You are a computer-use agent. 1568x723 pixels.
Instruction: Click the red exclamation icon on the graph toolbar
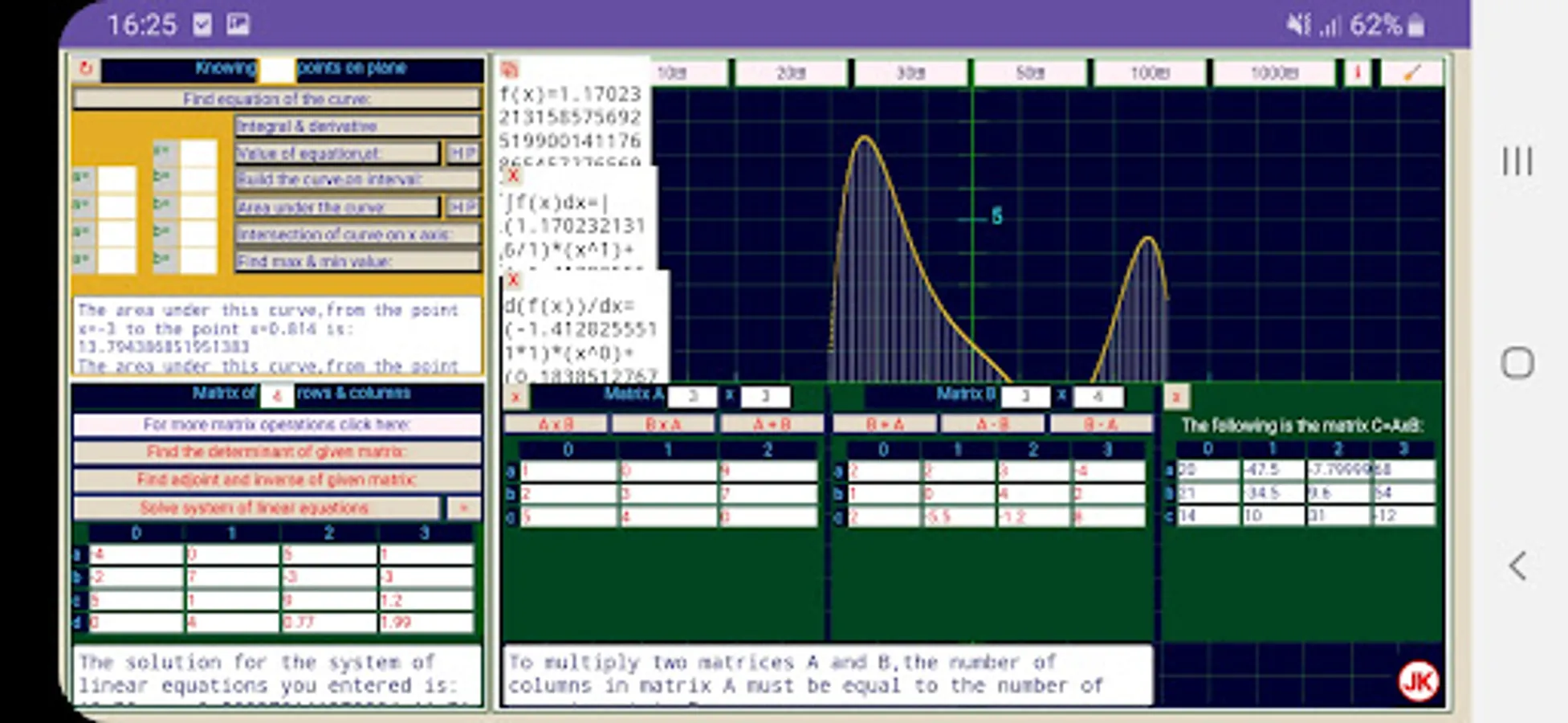(x=1358, y=72)
